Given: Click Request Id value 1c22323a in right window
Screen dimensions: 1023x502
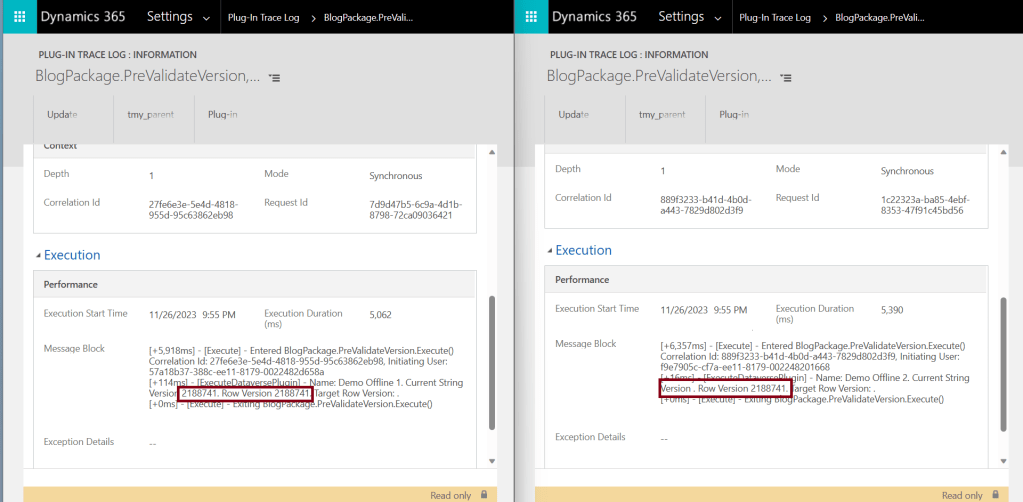Looking at the screenshot, I should 926,205.
